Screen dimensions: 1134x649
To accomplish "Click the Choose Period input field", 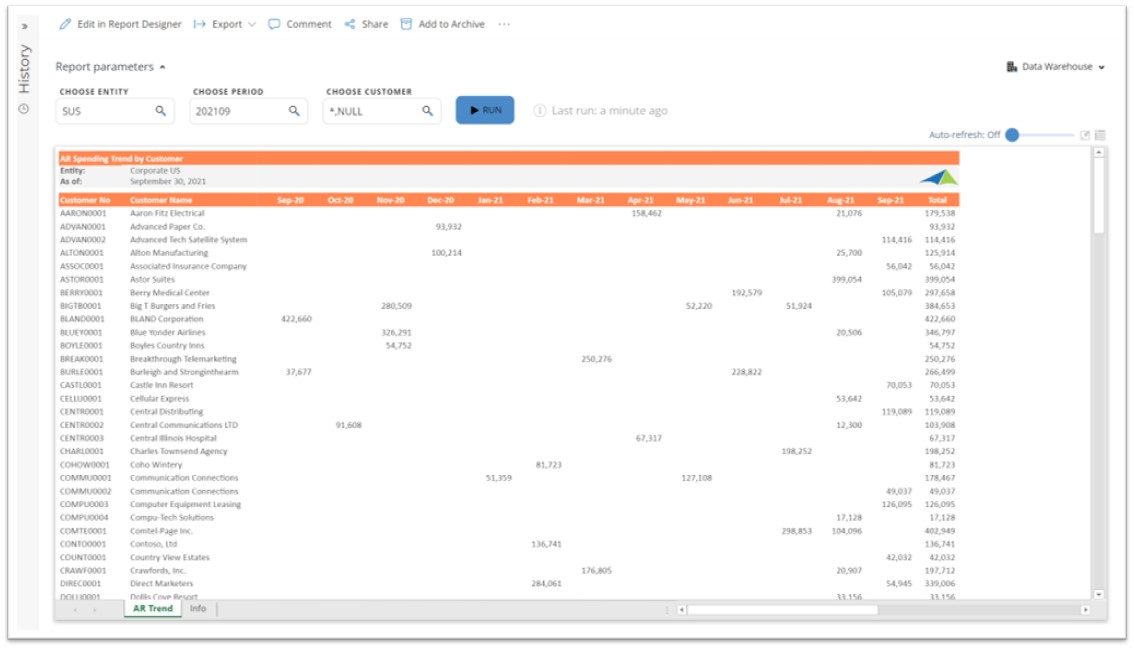I will pyautogui.click(x=238, y=111).
